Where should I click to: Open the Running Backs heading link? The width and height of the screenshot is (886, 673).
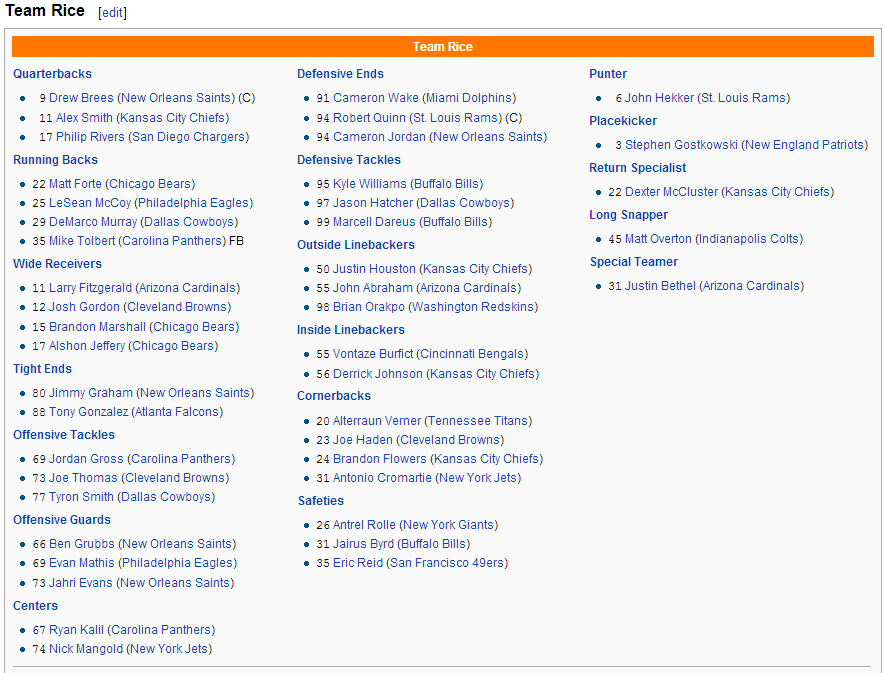pyautogui.click(x=55, y=160)
